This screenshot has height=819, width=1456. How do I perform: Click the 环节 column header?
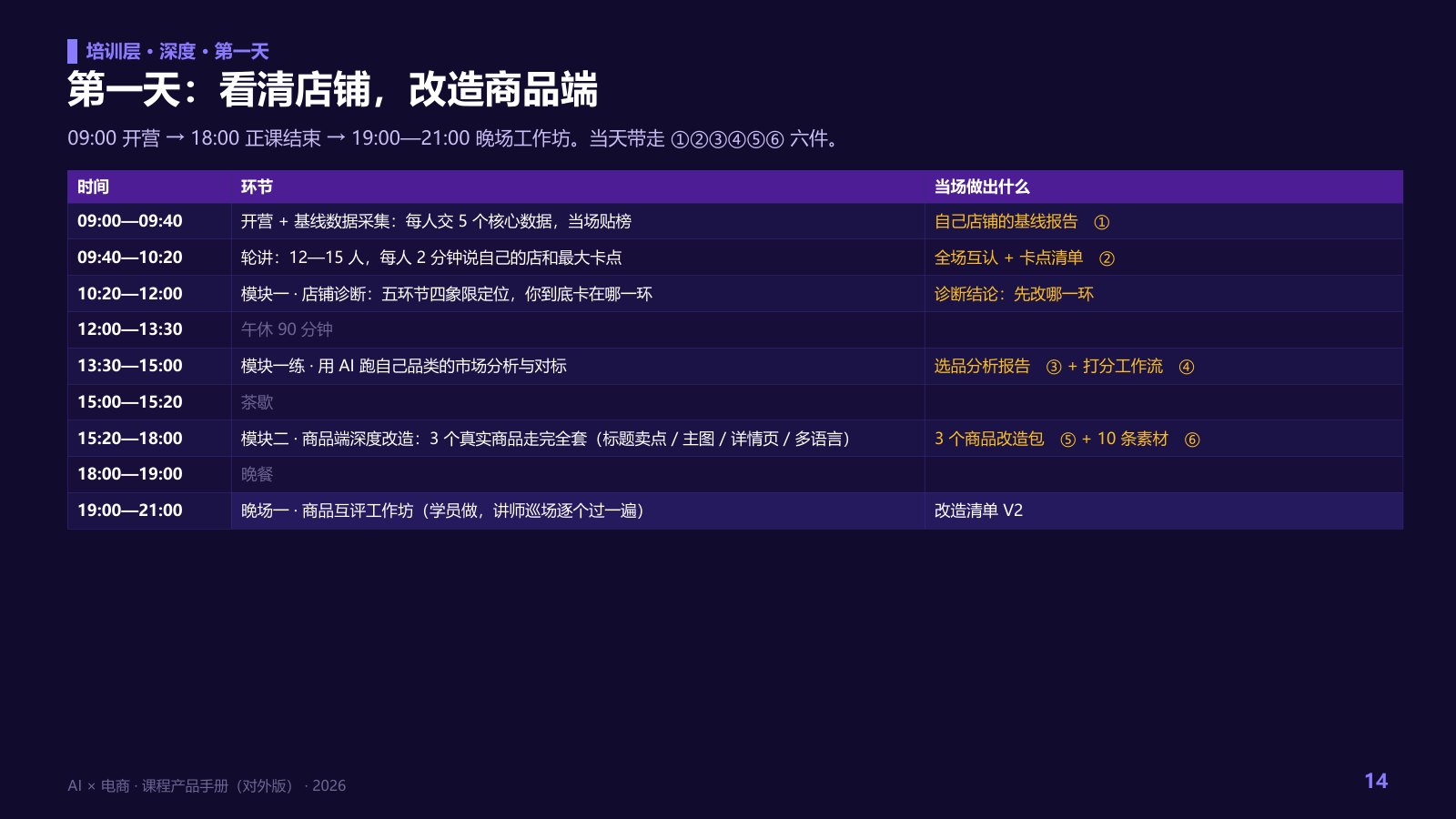click(x=578, y=187)
